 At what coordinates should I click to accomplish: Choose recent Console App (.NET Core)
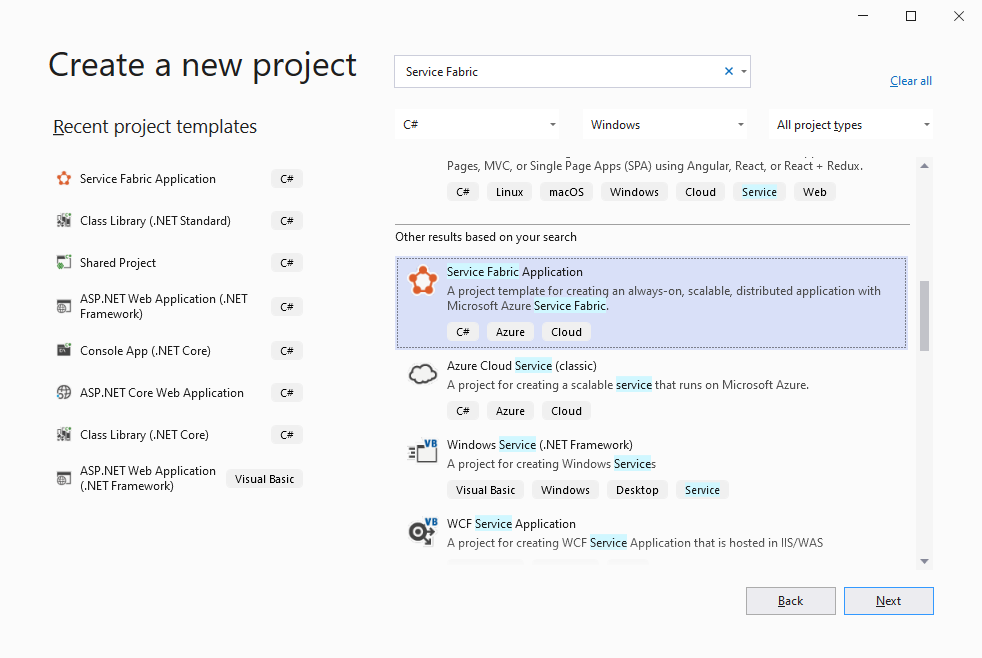pos(178,351)
